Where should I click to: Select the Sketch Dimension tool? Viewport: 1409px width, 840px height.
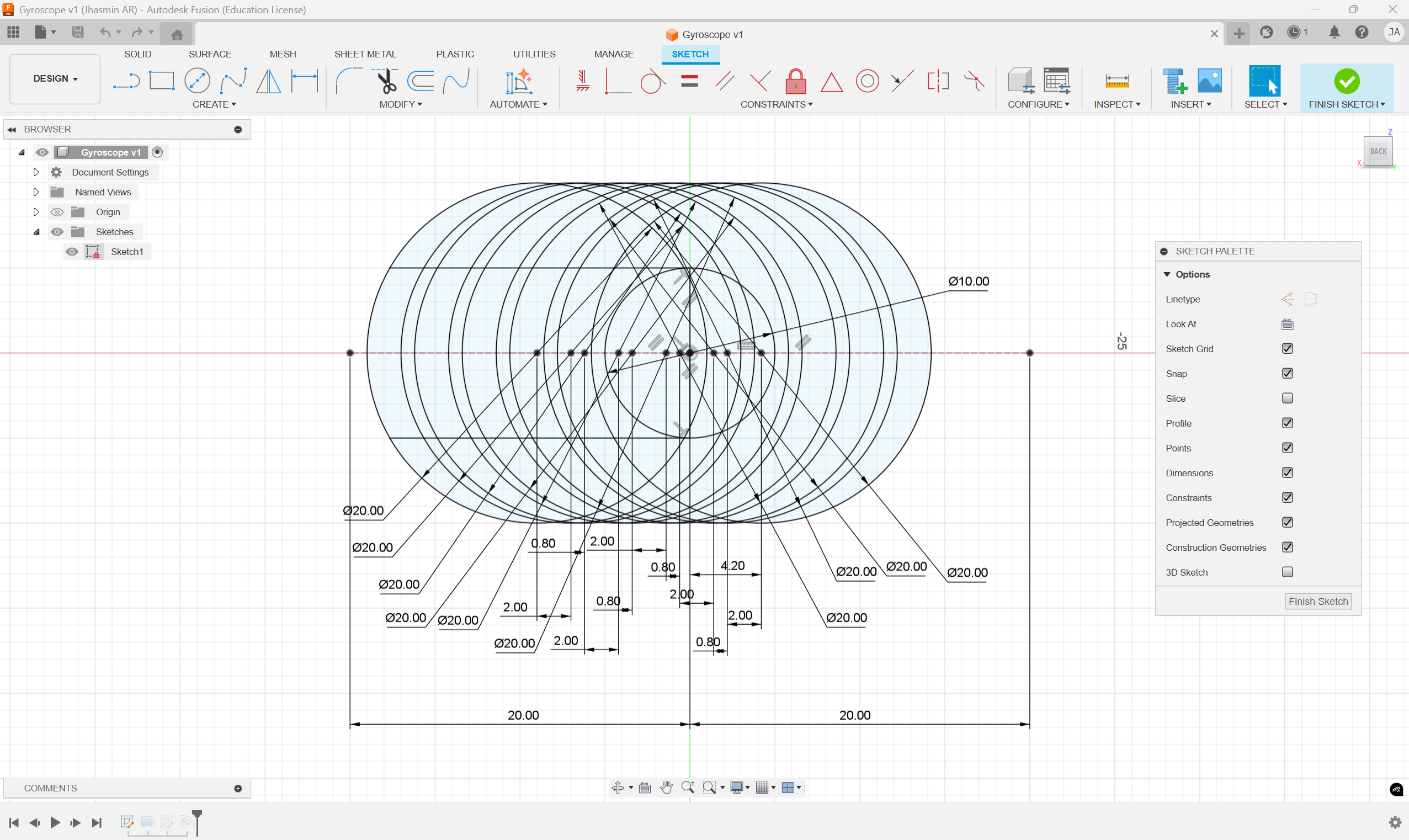305,81
